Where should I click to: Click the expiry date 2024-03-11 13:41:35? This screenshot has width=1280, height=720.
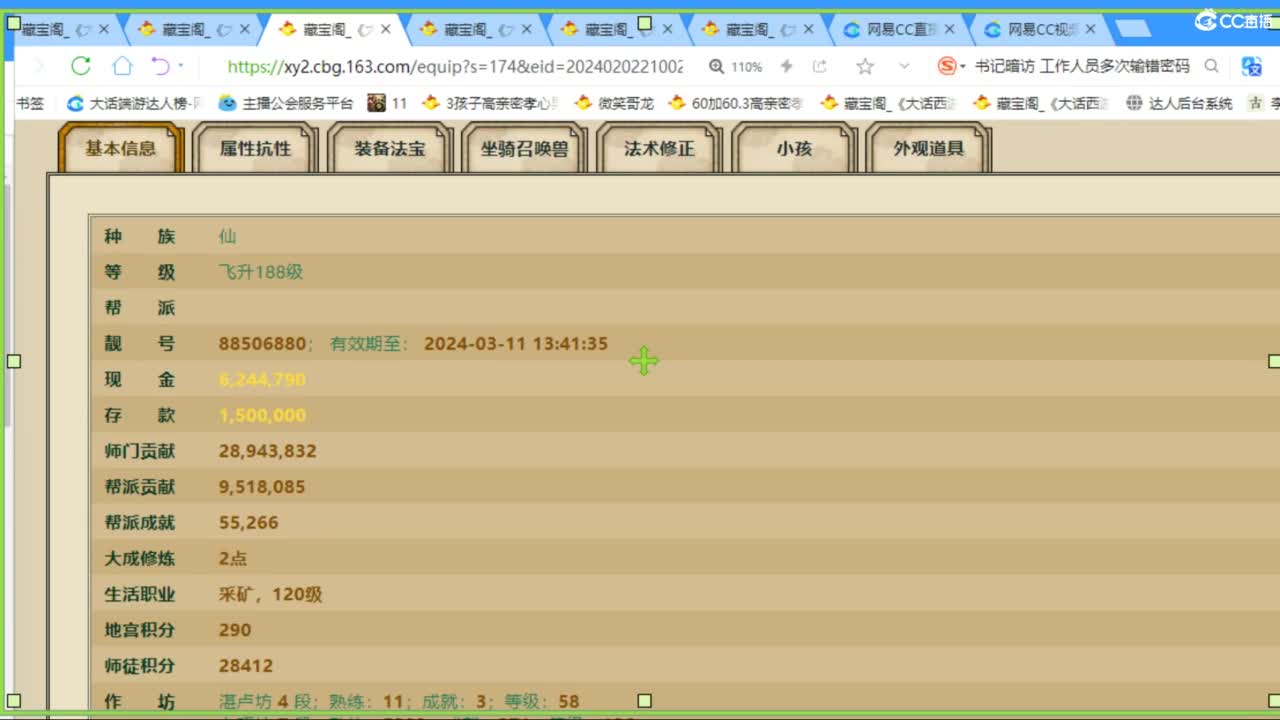(516, 343)
